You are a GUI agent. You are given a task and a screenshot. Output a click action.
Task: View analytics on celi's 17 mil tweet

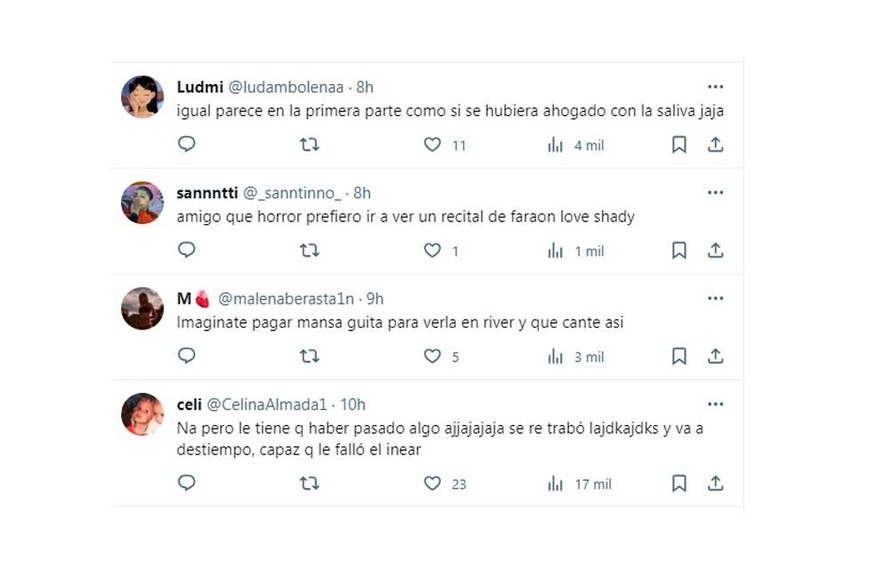click(556, 484)
